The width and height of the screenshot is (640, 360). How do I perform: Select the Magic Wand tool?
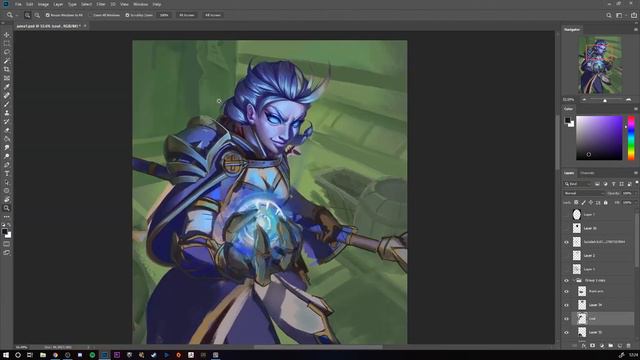click(x=7, y=61)
